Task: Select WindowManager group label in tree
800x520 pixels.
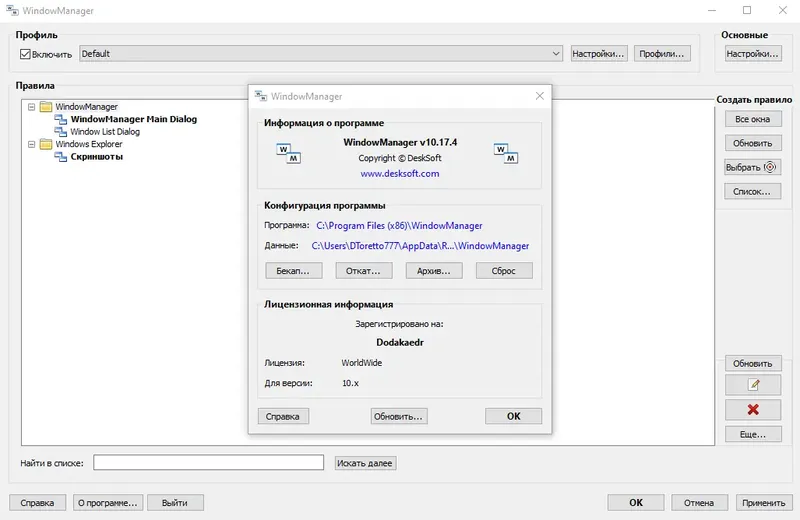Action: pos(86,107)
